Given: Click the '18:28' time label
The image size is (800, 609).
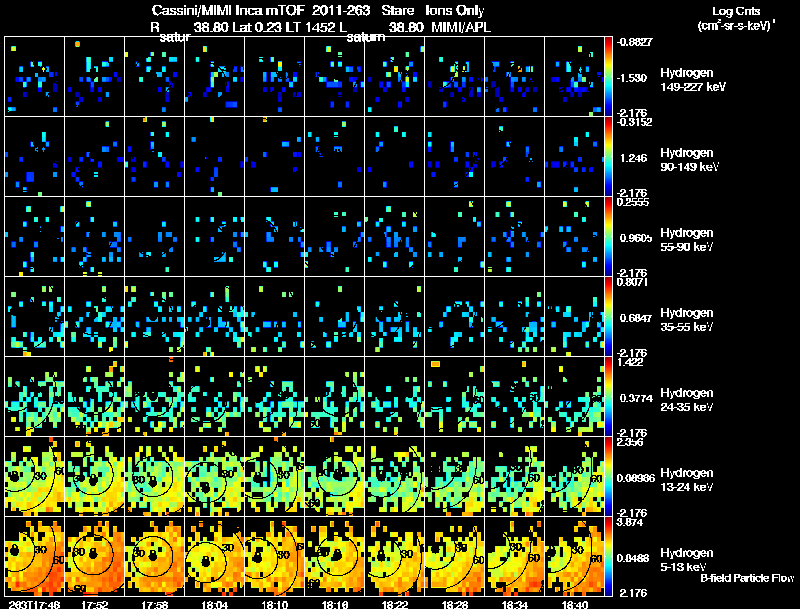Looking at the screenshot, I should 455,604.
